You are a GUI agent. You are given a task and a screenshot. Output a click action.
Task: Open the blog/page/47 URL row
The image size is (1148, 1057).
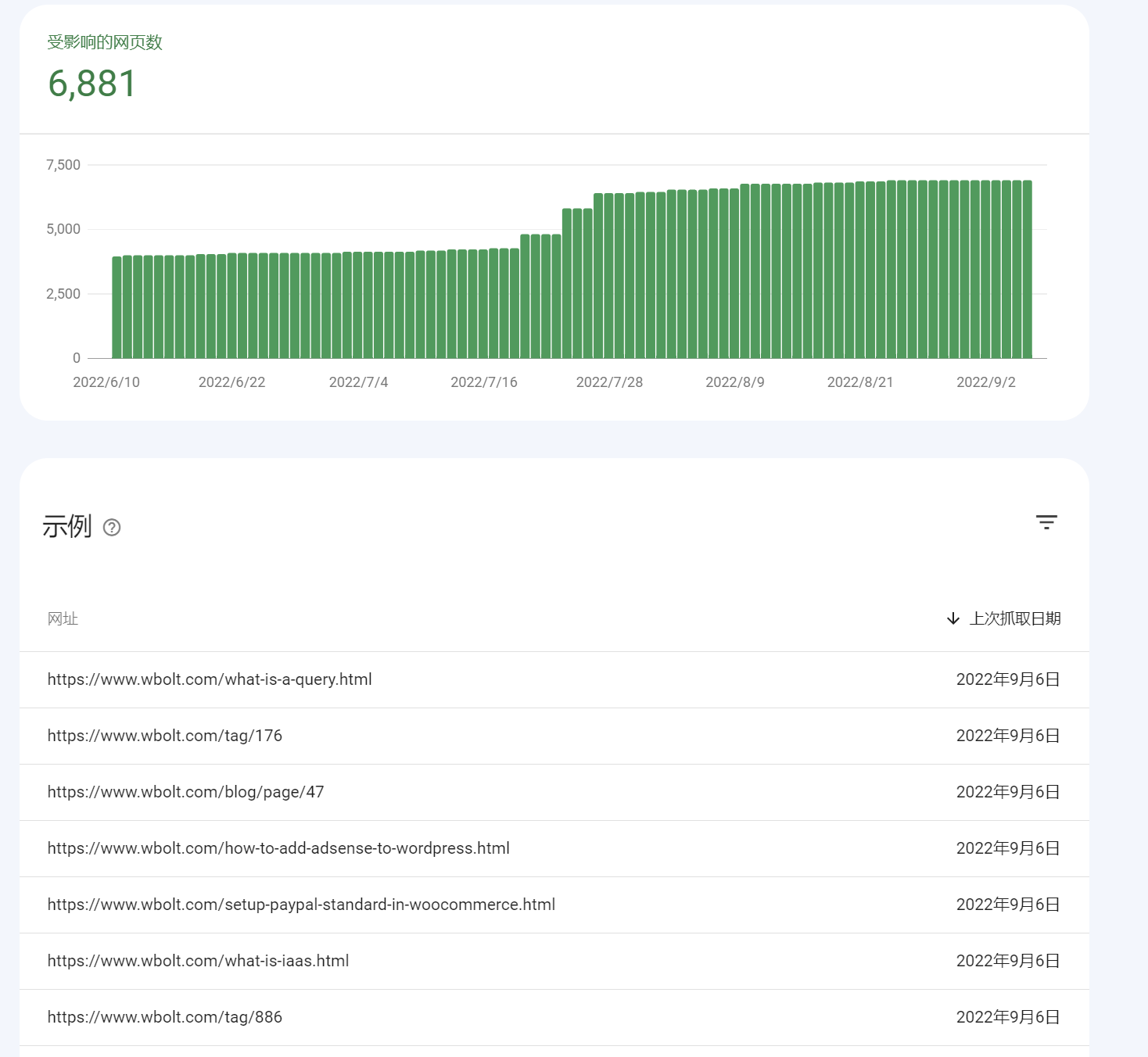click(x=185, y=792)
